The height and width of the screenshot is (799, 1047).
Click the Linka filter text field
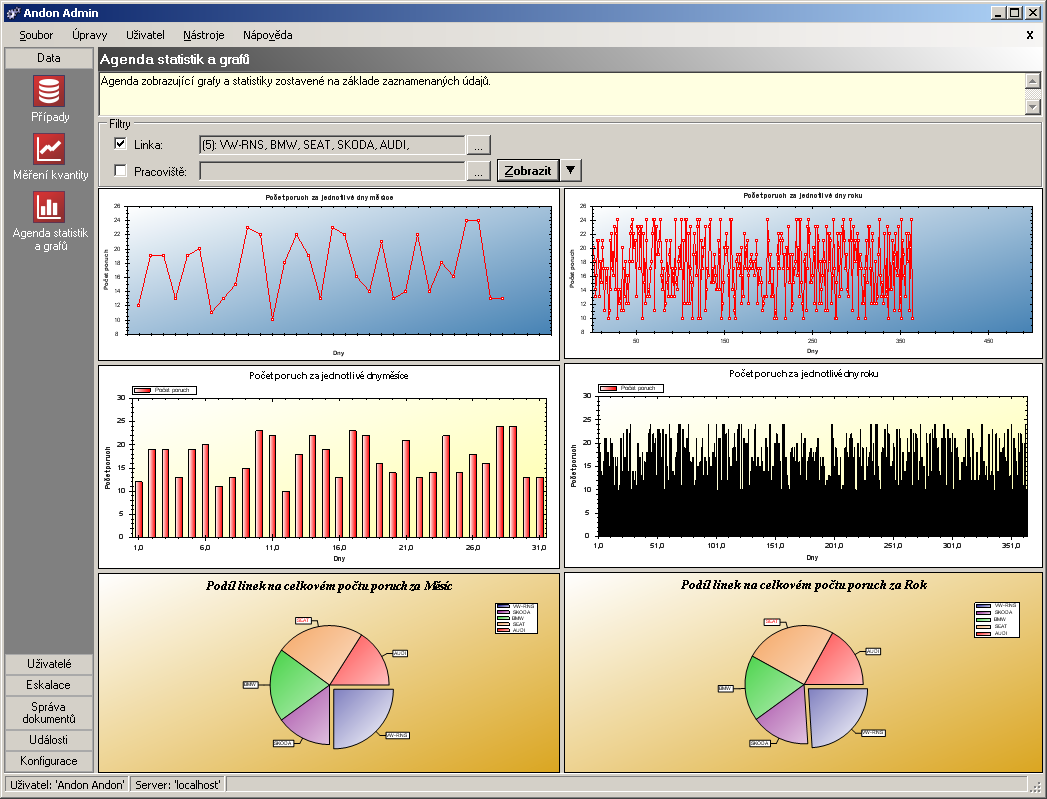[x=332, y=145]
